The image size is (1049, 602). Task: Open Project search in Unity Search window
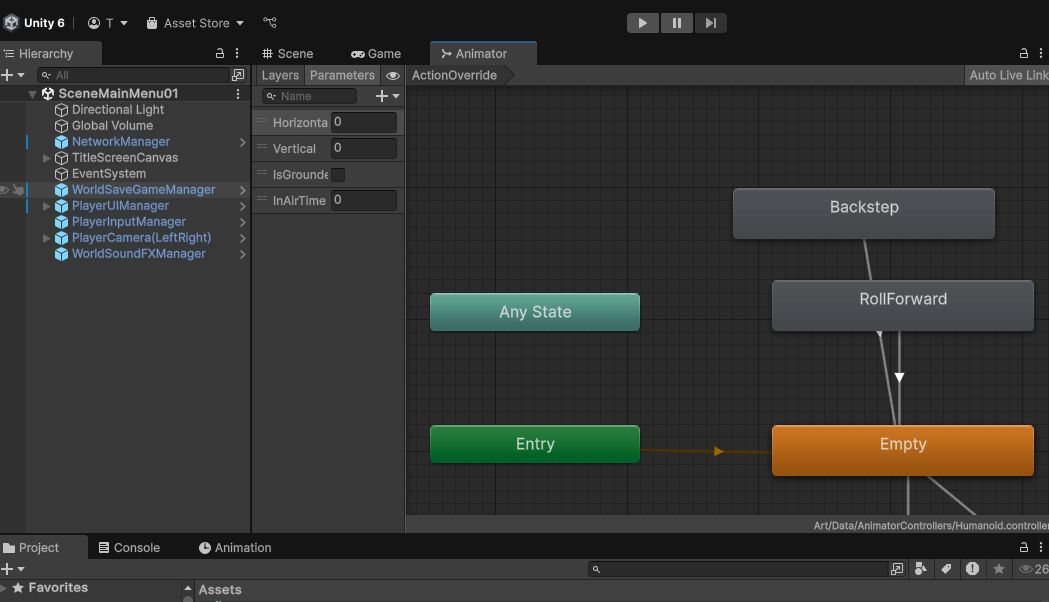click(897, 569)
